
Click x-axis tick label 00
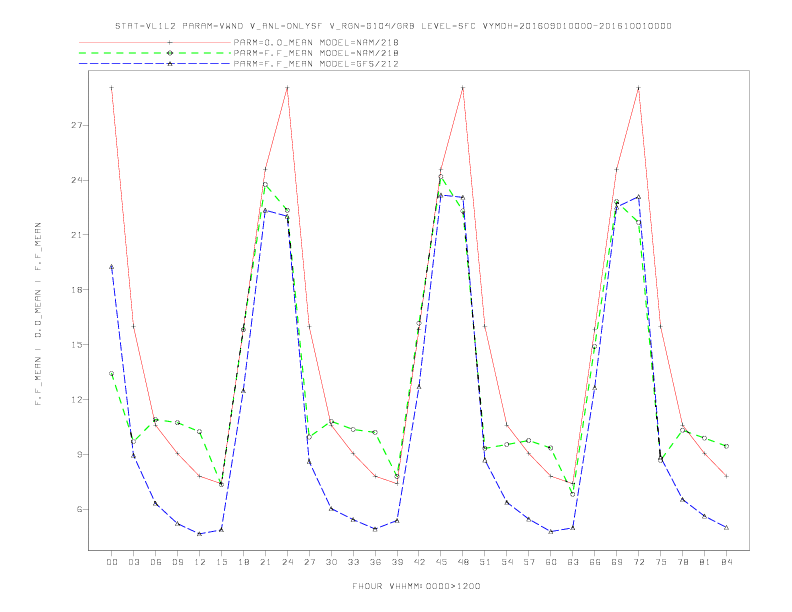click(x=112, y=562)
